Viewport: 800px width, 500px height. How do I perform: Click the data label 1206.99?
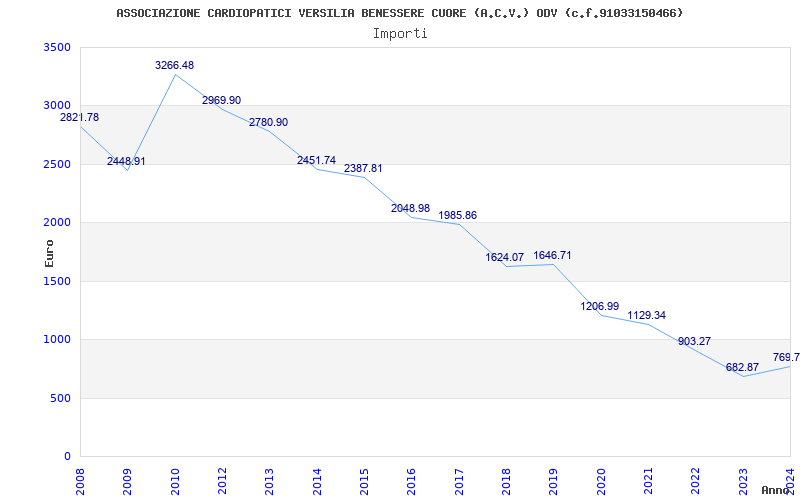600,306
